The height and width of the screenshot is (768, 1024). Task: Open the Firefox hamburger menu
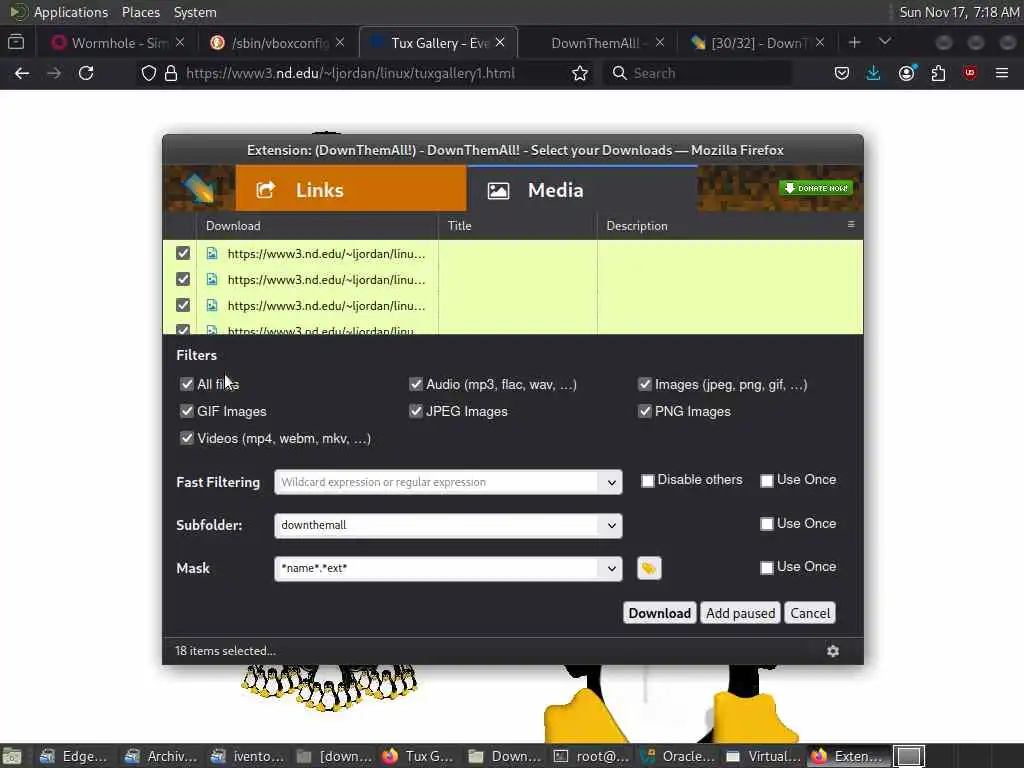pos(1002,73)
